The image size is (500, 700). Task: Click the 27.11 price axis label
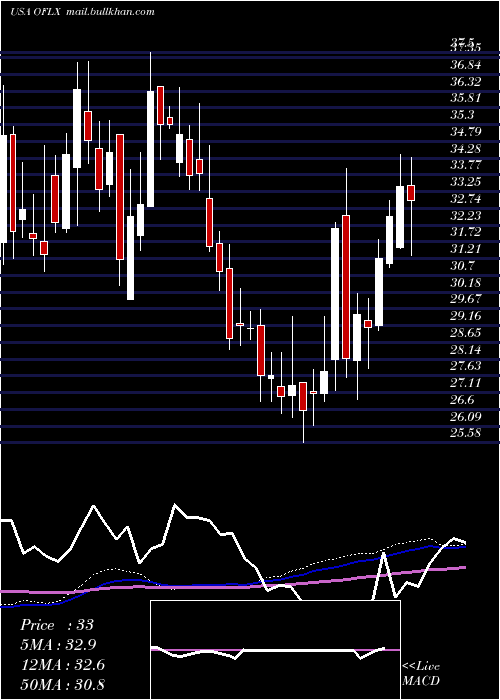tap(466, 383)
